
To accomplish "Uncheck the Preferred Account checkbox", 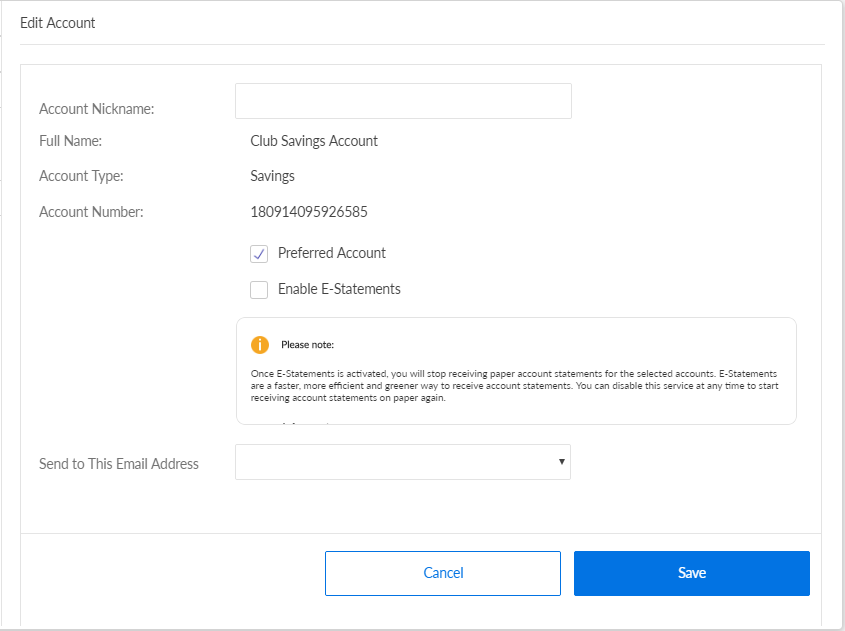I will point(259,254).
